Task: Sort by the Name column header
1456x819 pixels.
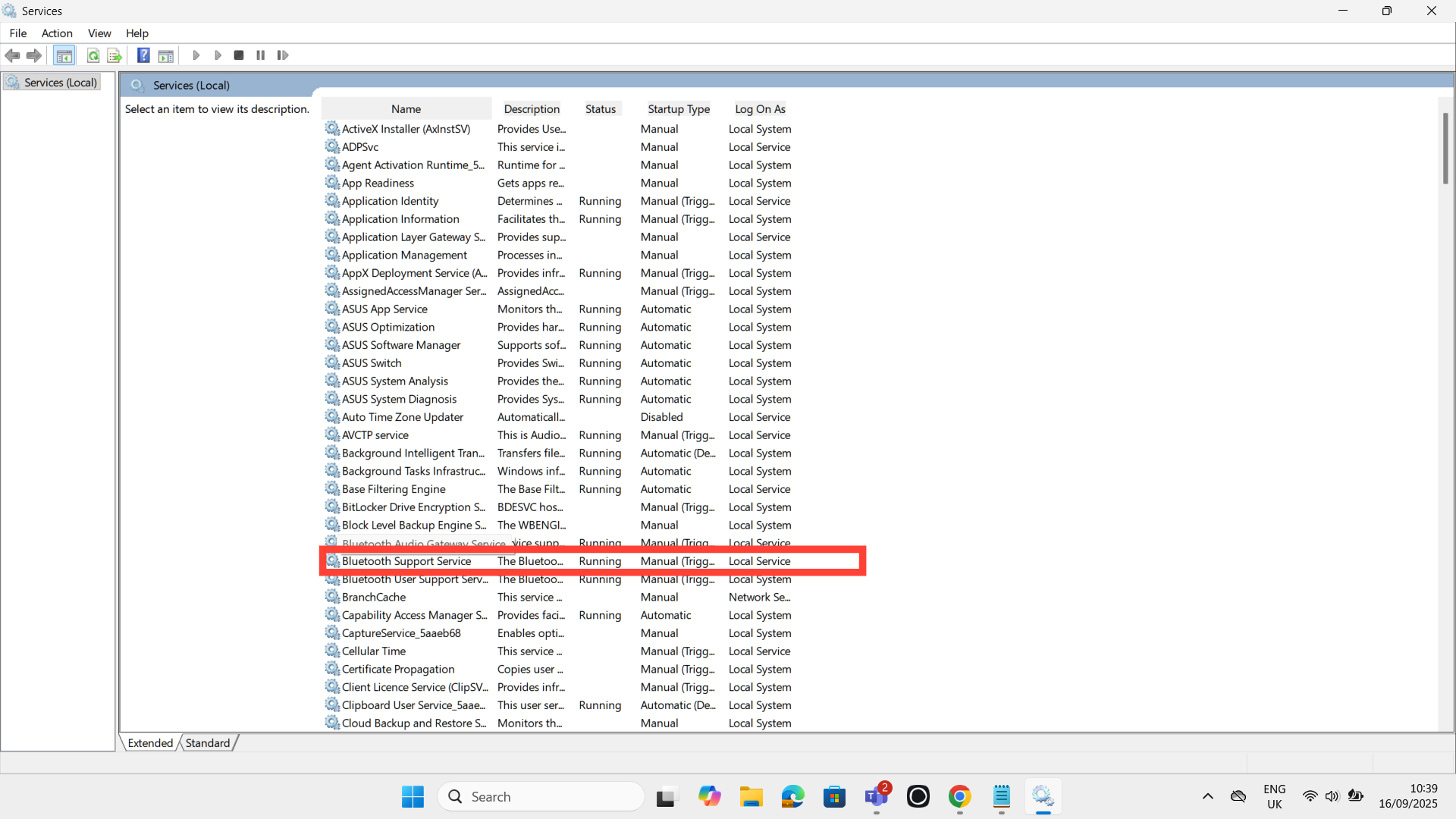Action: tap(406, 109)
